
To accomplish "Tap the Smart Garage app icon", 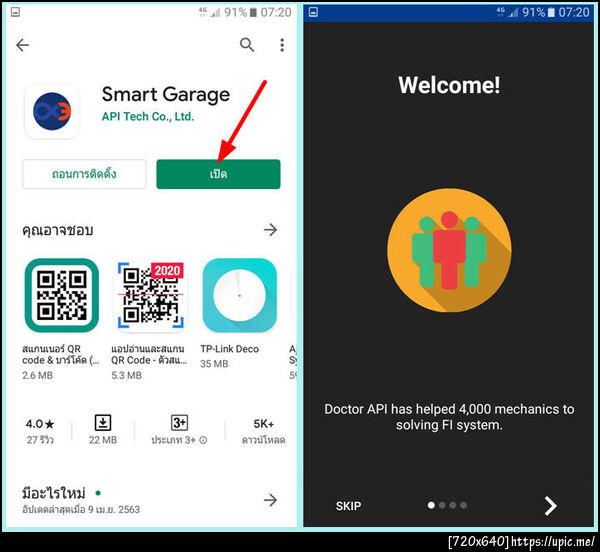I will point(52,111).
